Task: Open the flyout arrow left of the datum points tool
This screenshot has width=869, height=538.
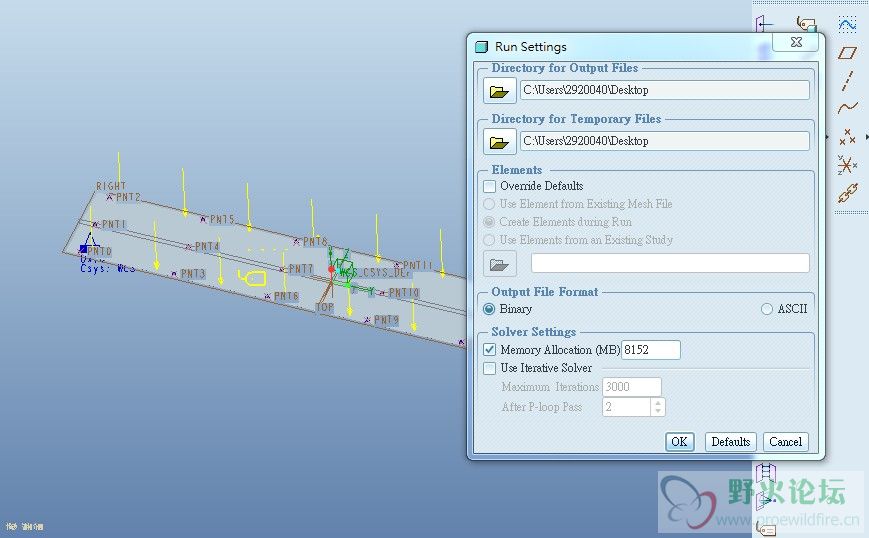Action: tap(827, 136)
